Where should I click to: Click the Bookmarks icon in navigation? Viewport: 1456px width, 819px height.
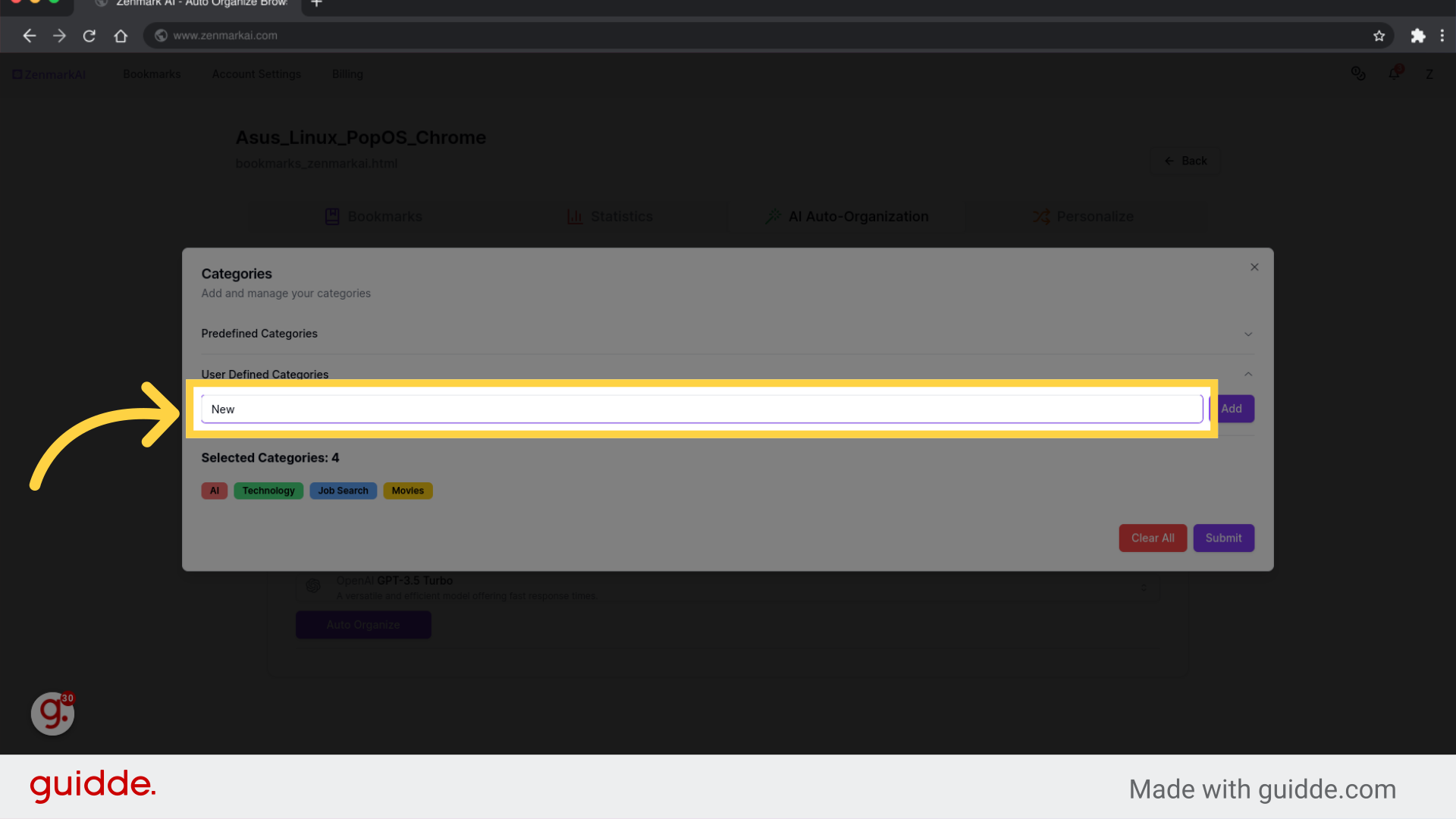pyautogui.click(x=152, y=74)
